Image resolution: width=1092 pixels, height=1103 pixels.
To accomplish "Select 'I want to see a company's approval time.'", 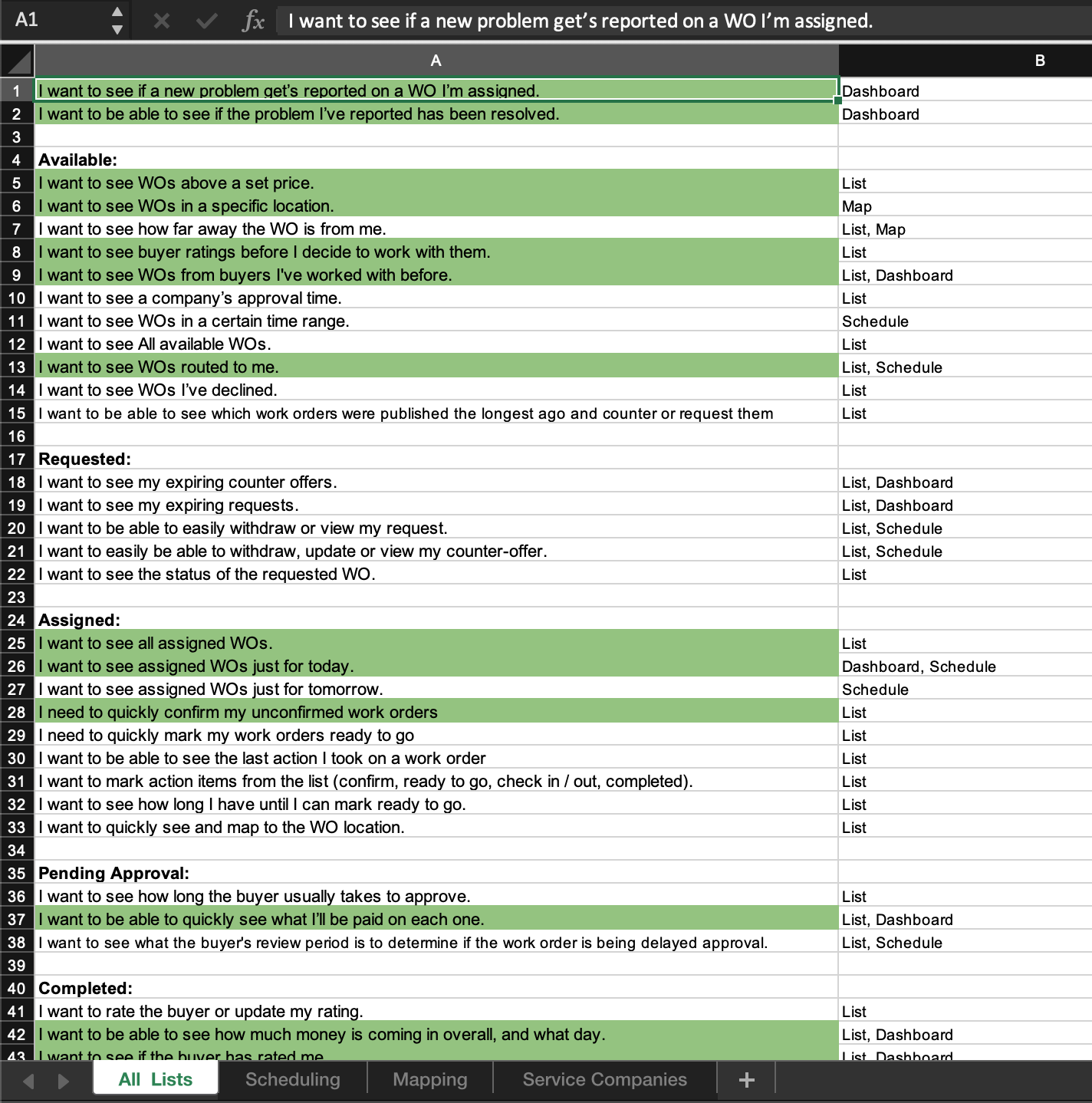I will pyautogui.click(x=436, y=298).
